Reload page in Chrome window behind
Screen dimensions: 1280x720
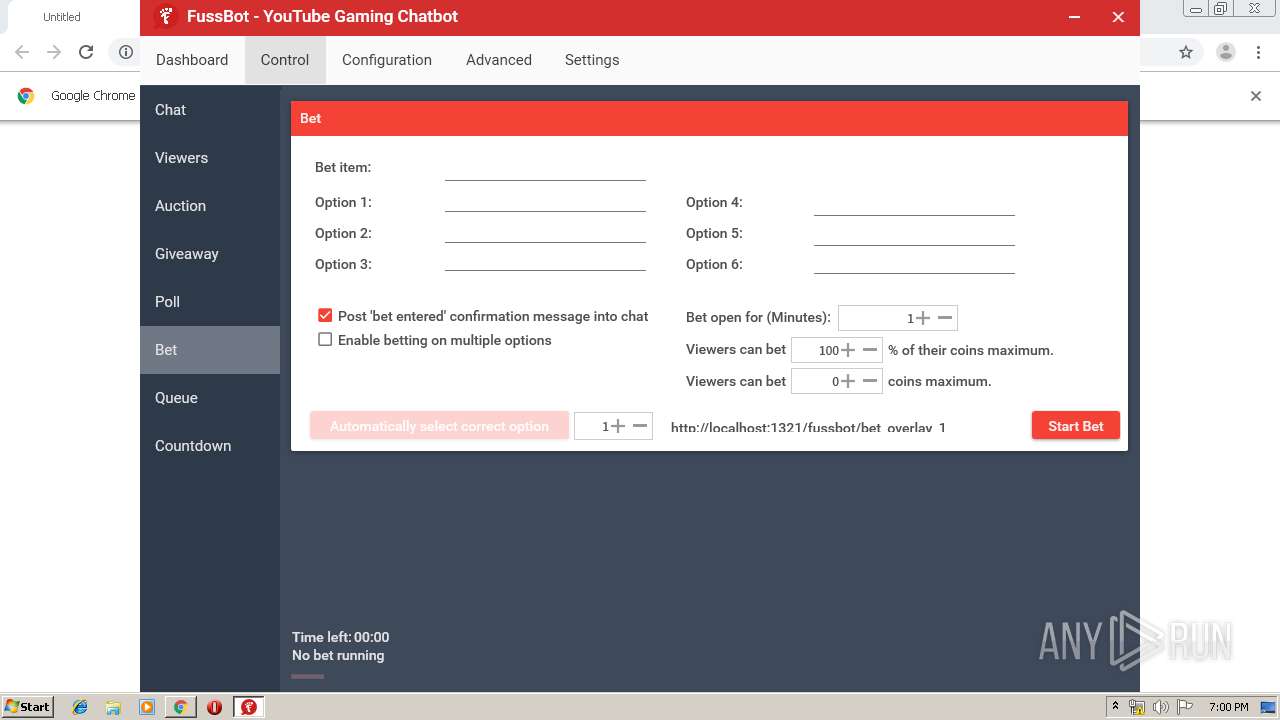coord(86,52)
